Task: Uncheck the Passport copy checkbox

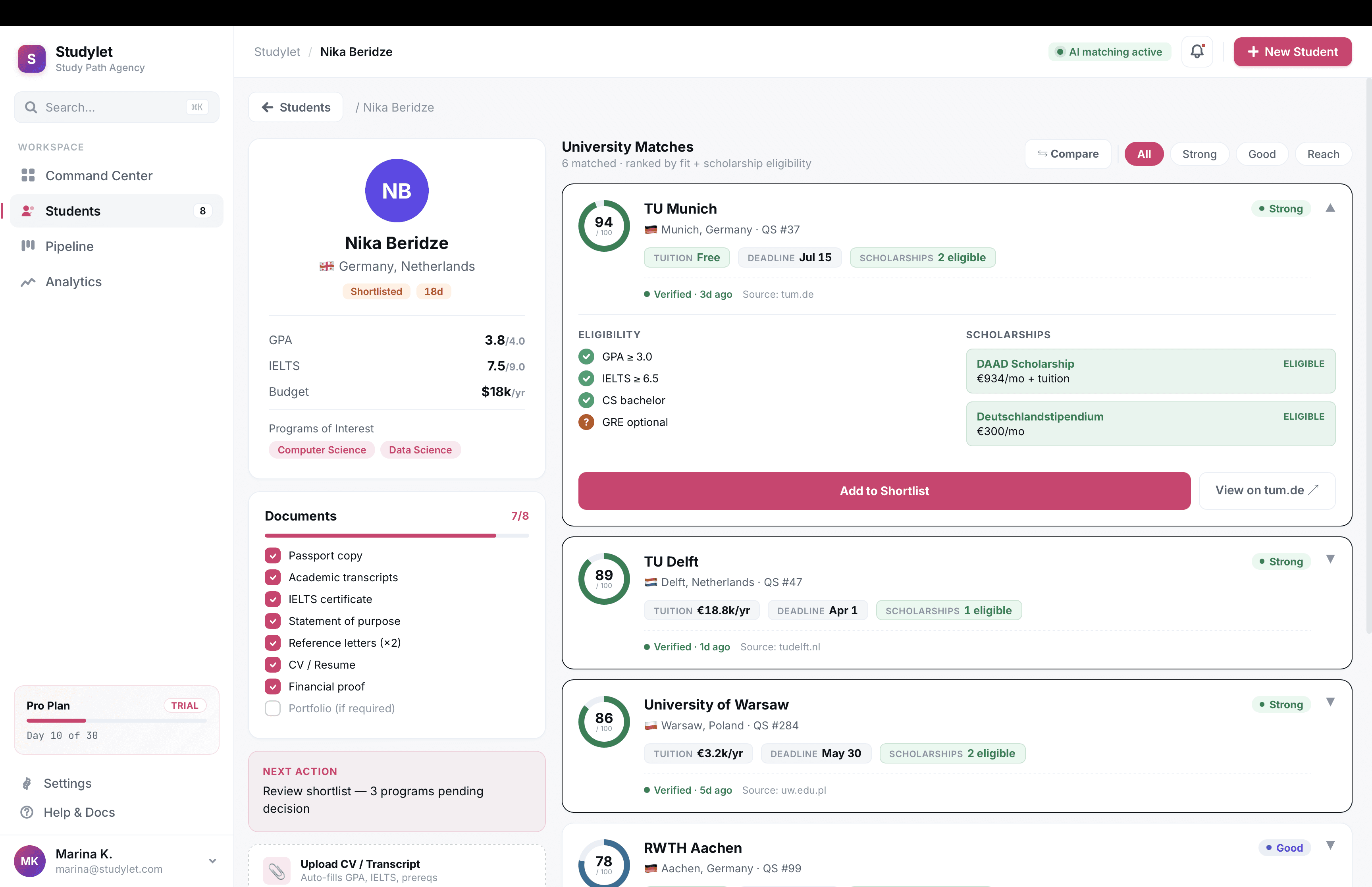Action: (x=273, y=556)
